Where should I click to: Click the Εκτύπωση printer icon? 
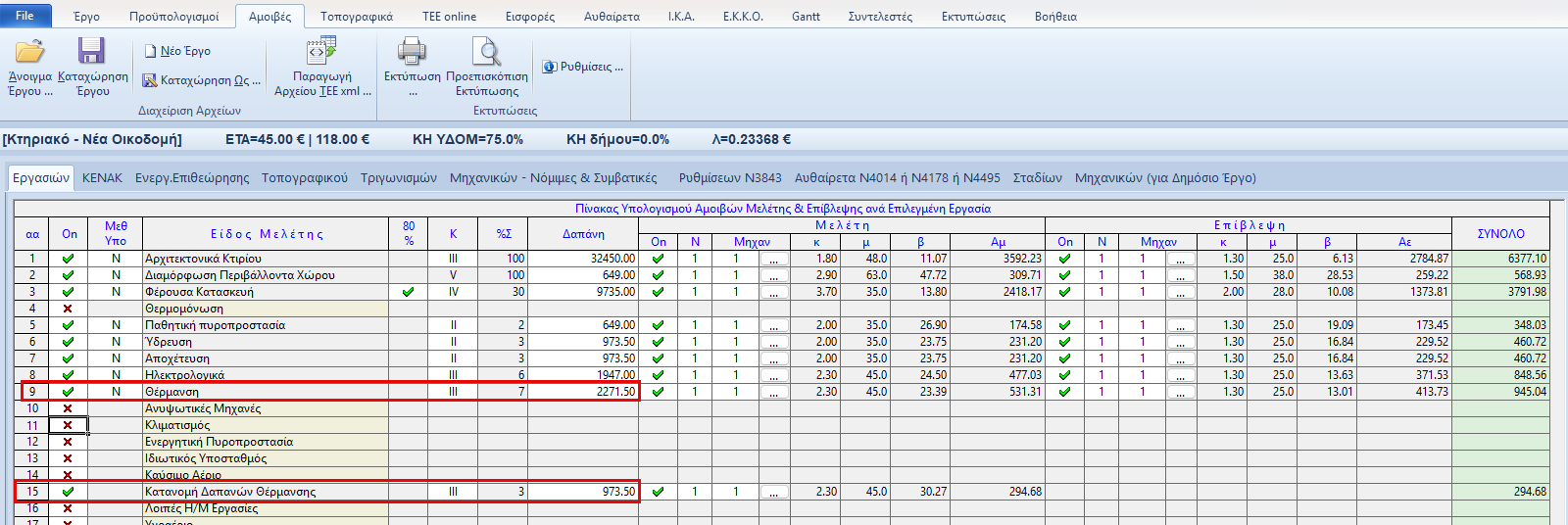pyautogui.click(x=412, y=51)
